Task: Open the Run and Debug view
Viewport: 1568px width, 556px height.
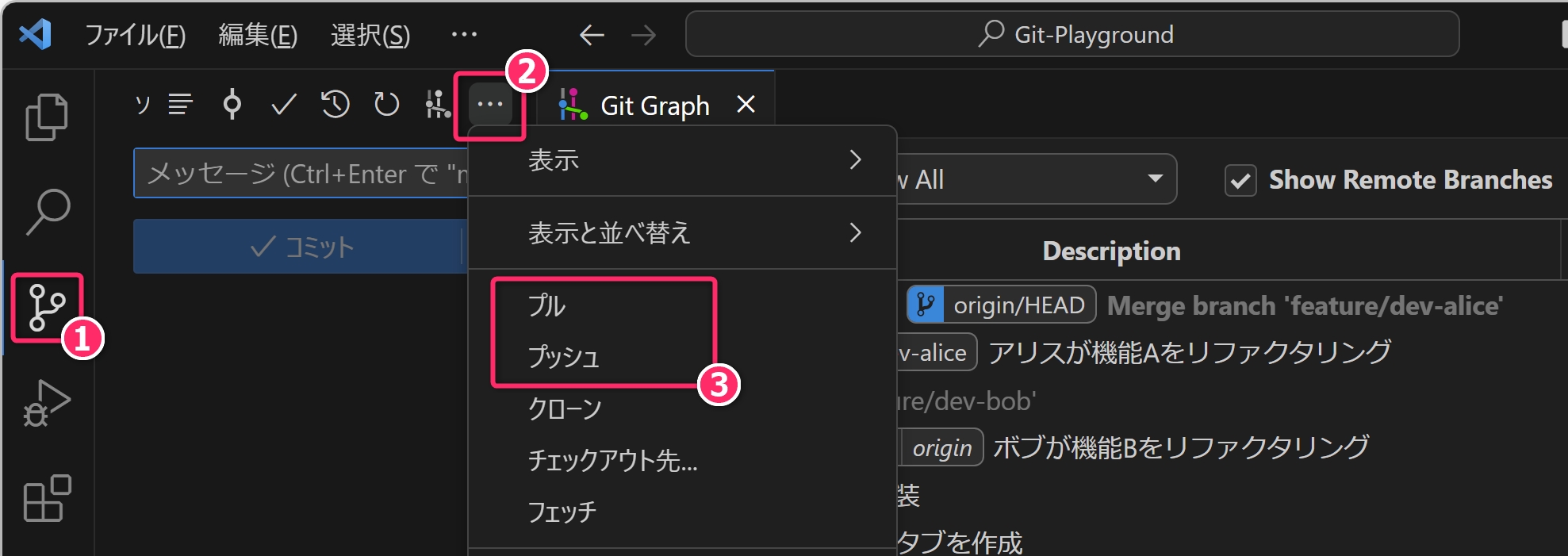Action: [47, 404]
